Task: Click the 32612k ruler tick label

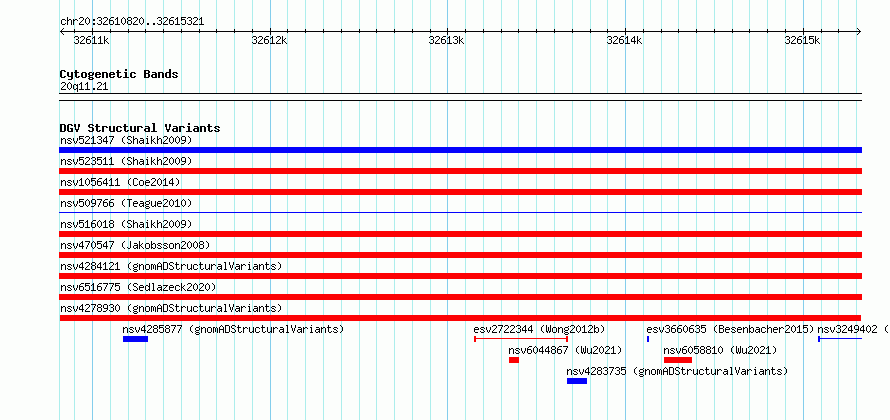Action: coord(269,41)
